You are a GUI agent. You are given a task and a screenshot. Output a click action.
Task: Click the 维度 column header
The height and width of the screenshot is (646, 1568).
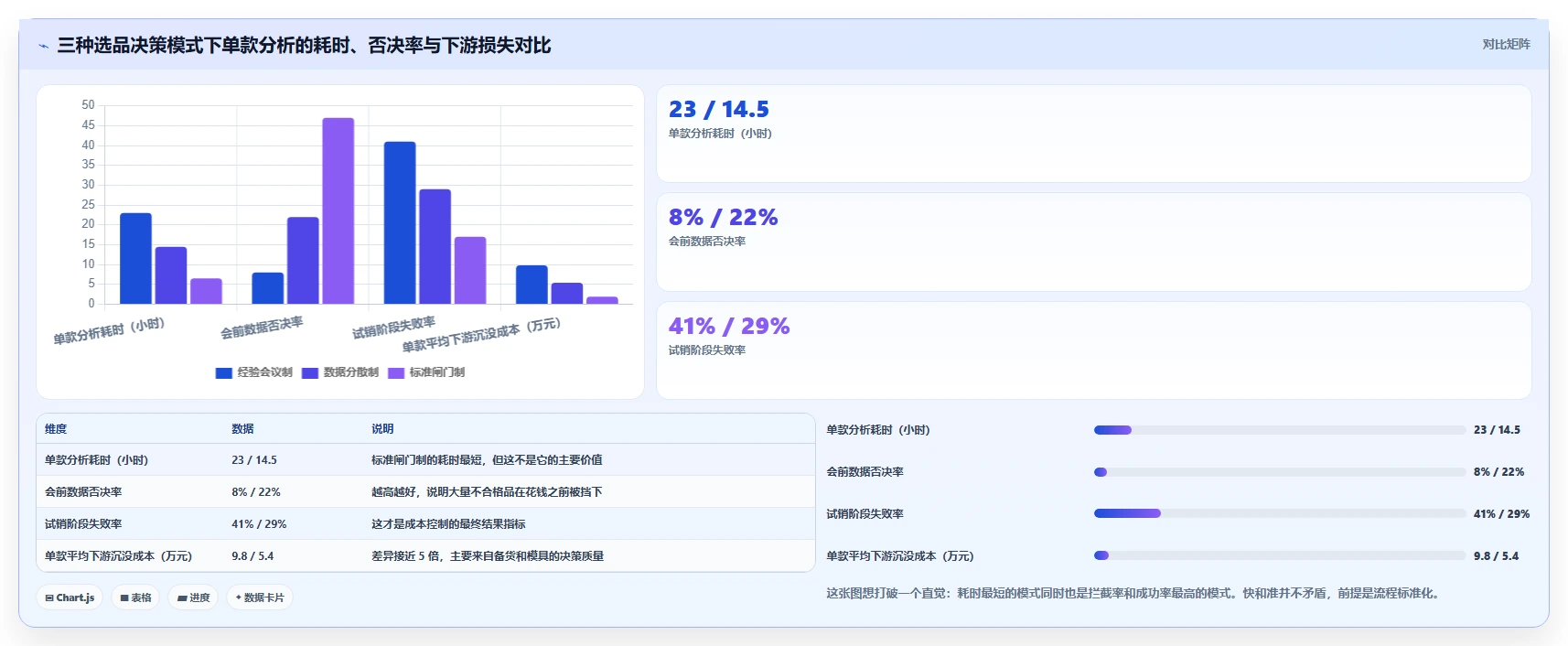[56, 429]
